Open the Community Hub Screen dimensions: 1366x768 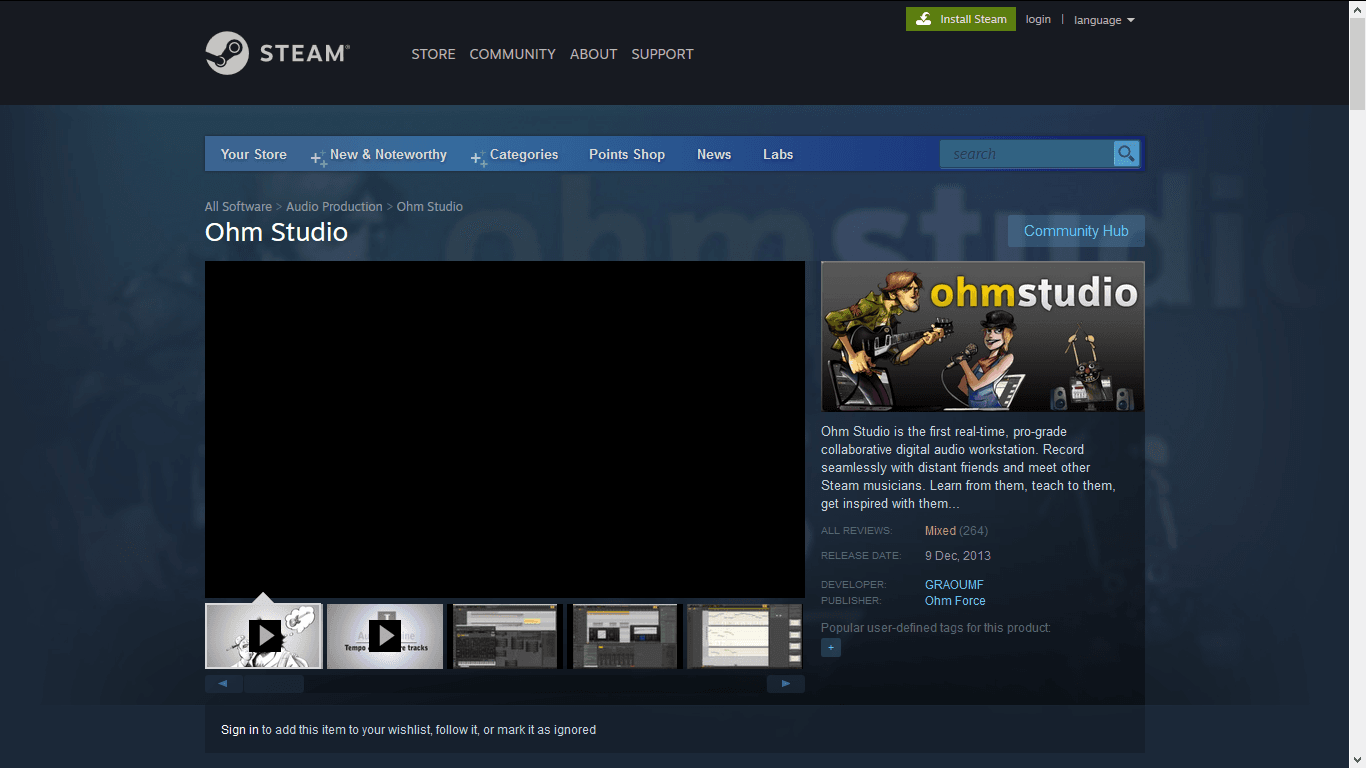(x=1076, y=231)
